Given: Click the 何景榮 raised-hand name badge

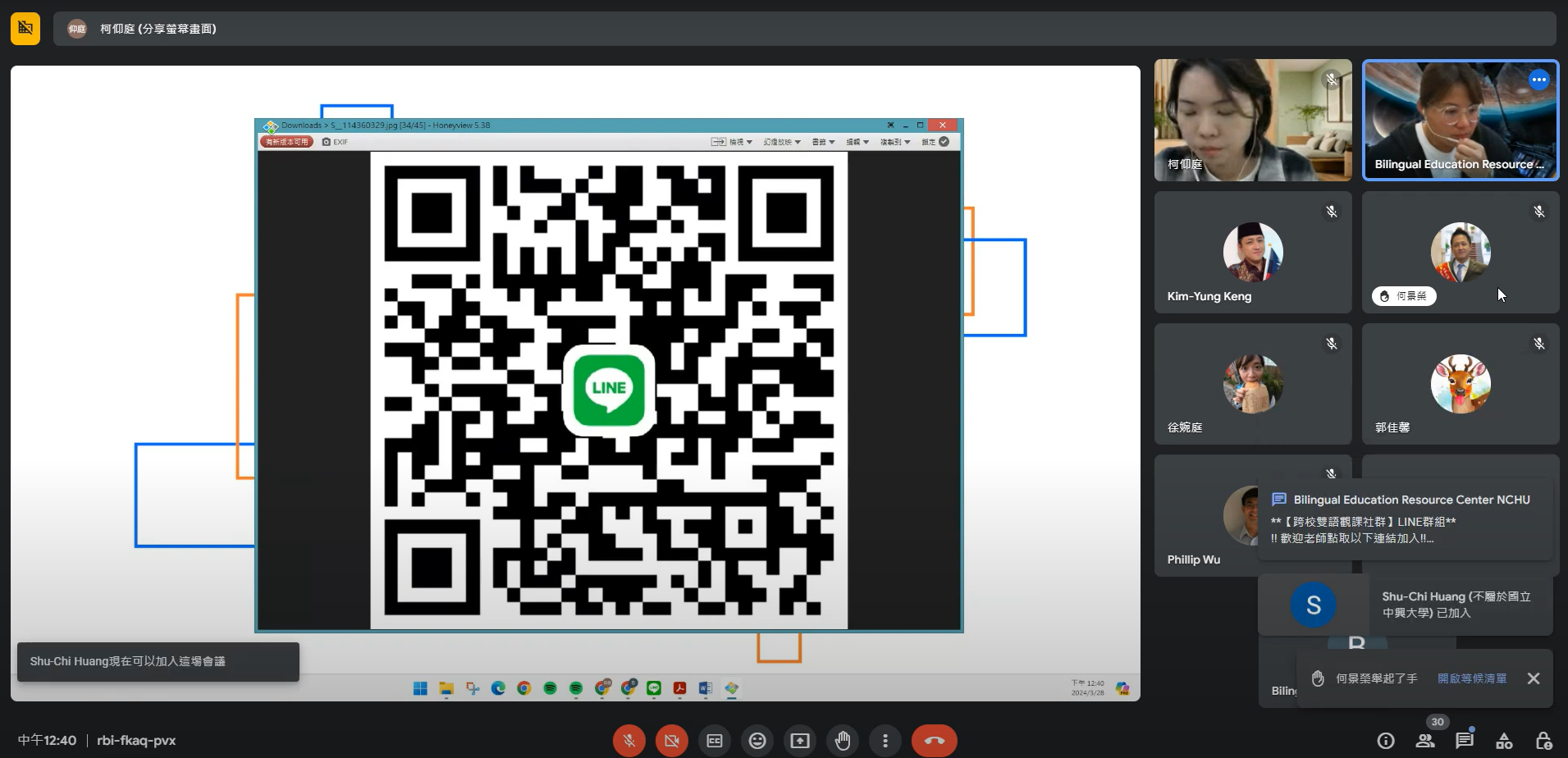Looking at the screenshot, I should point(1404,296).
